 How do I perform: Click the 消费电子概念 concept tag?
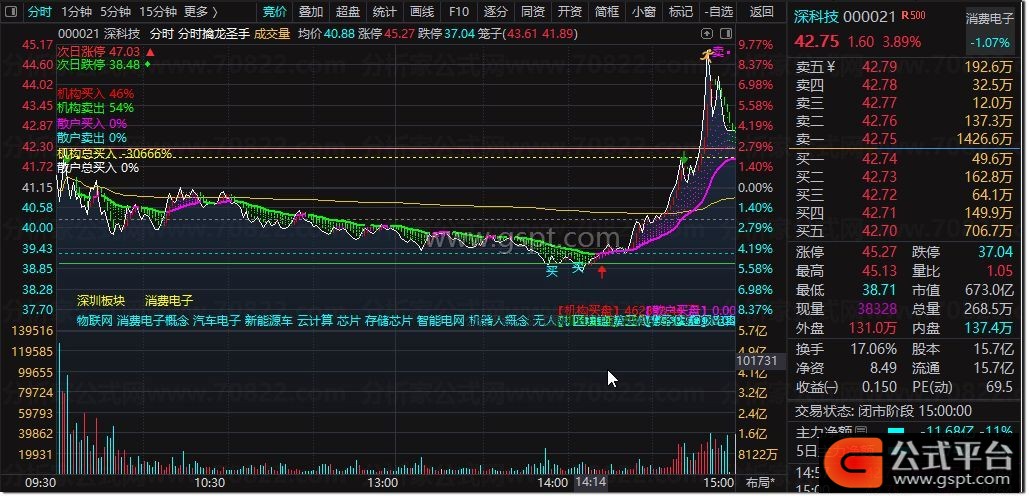pos(153,321)
